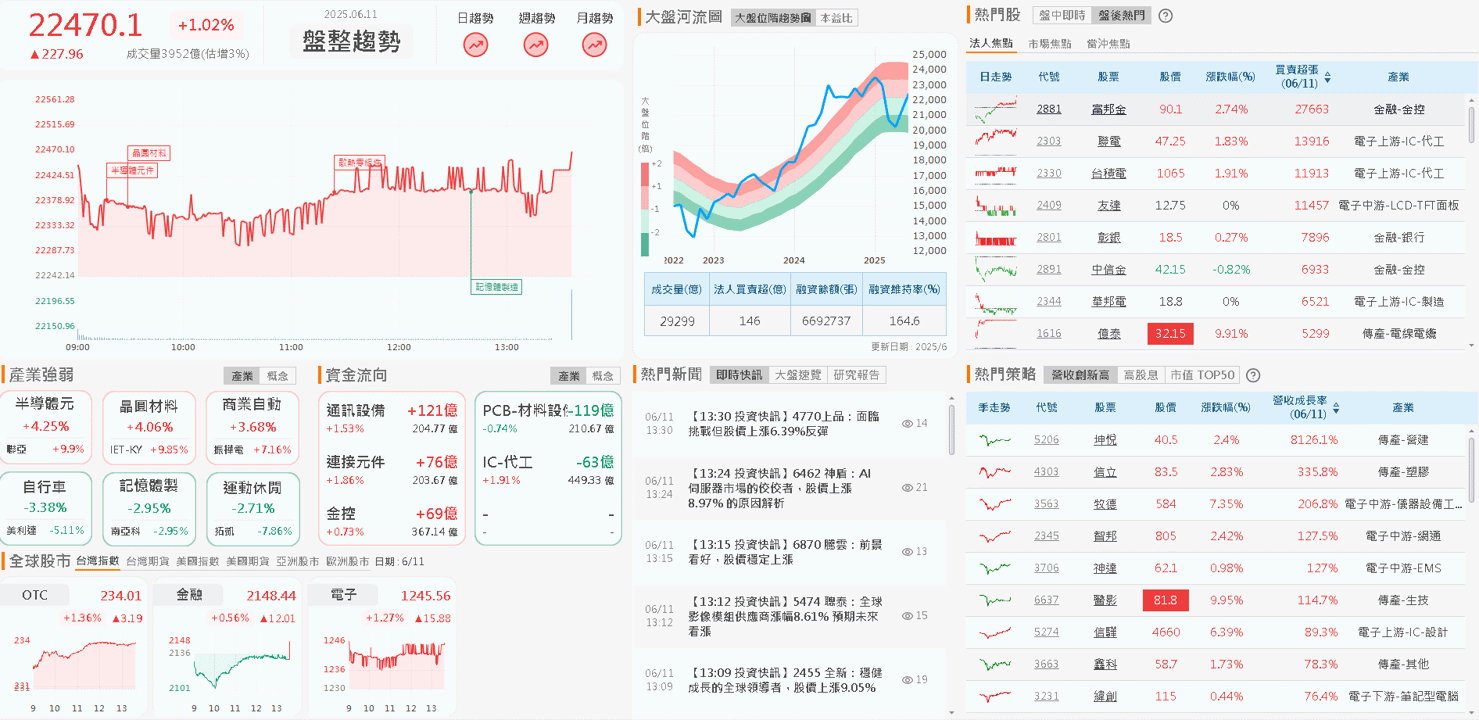
Task: Select 營收創新高 strategy tab
Action: [x=1079, y=375]
